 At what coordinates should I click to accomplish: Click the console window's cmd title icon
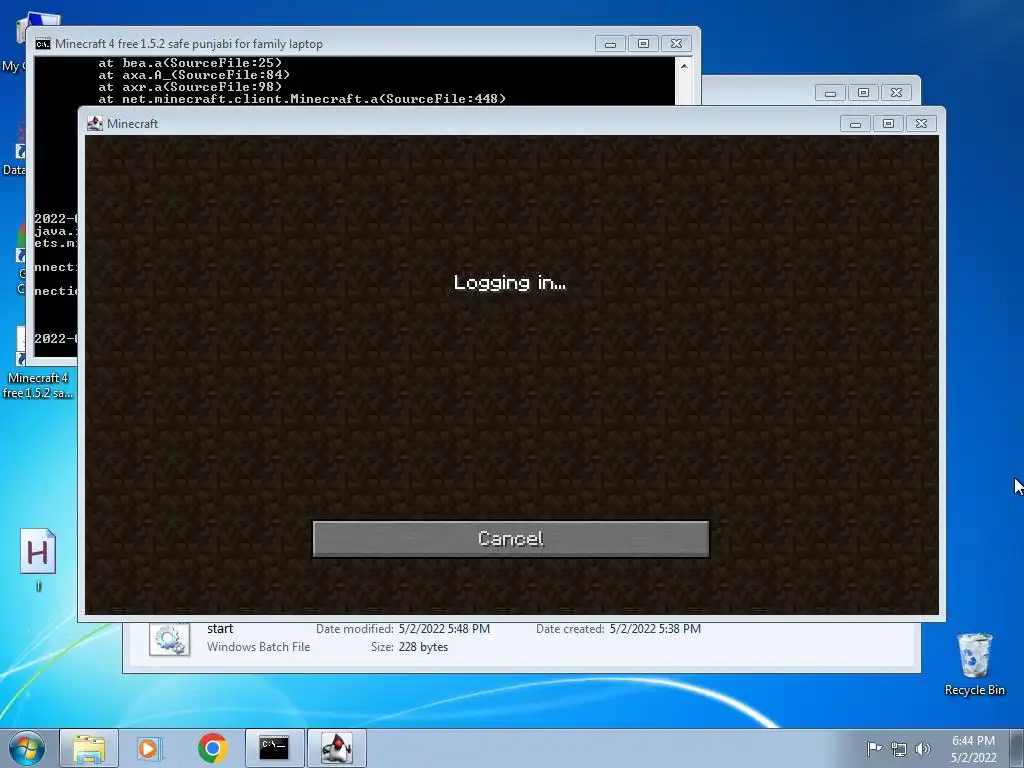[x=42, y=44]
